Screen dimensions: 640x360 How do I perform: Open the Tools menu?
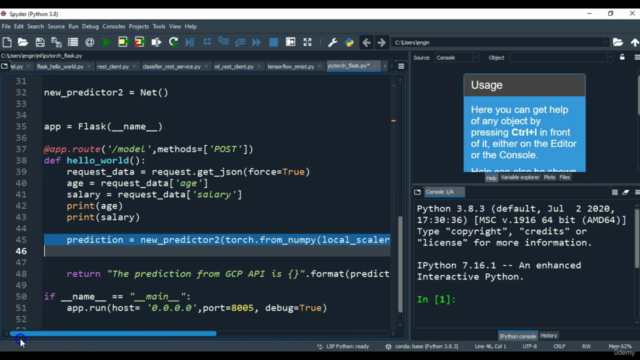(159, 27)
